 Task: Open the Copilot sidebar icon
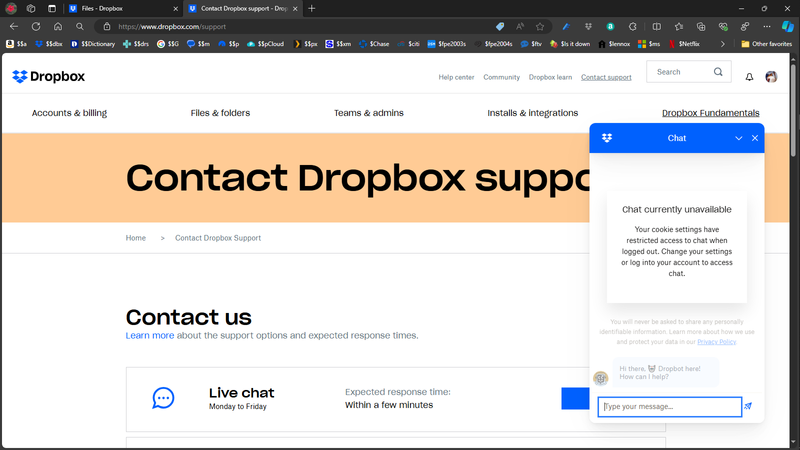coord(788,27)
